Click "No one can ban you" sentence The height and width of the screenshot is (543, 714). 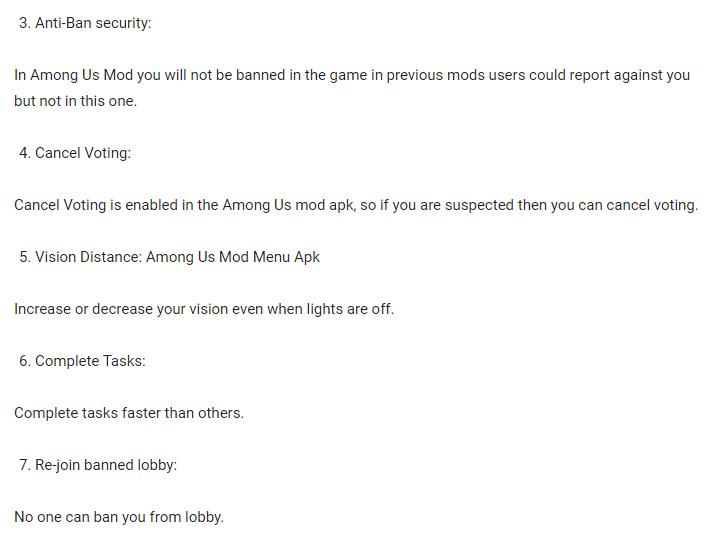click(80, 517)
